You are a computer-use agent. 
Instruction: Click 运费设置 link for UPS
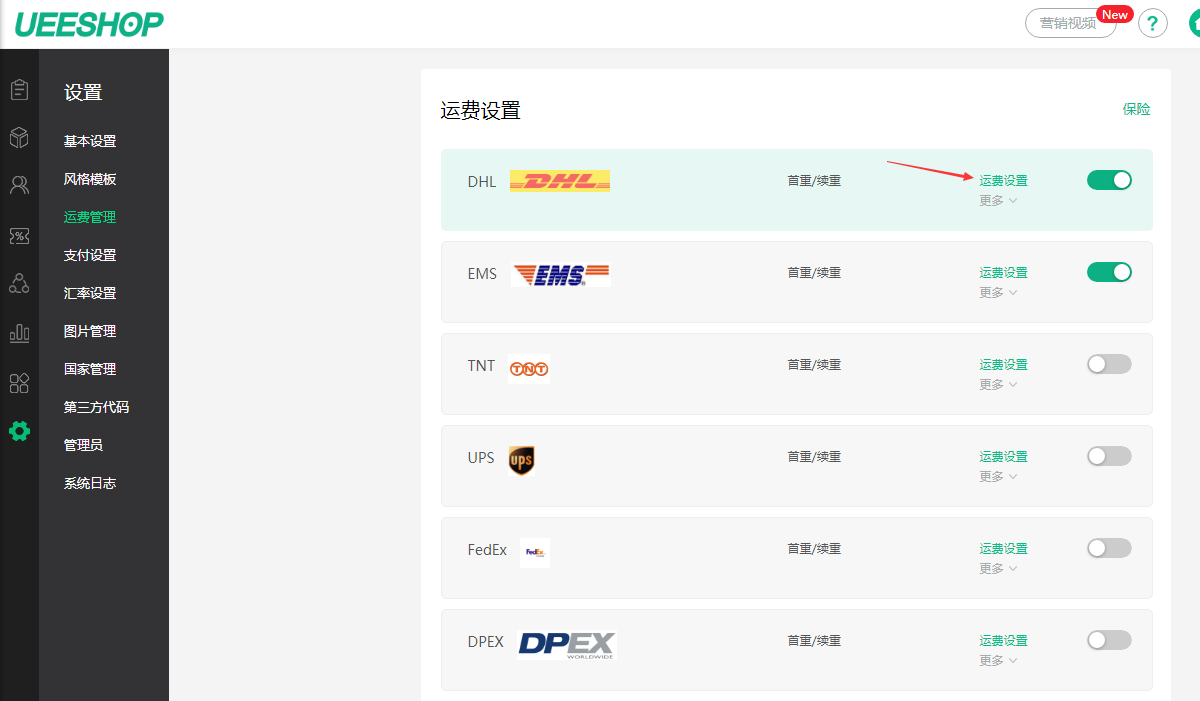(x=1003, y=457)
